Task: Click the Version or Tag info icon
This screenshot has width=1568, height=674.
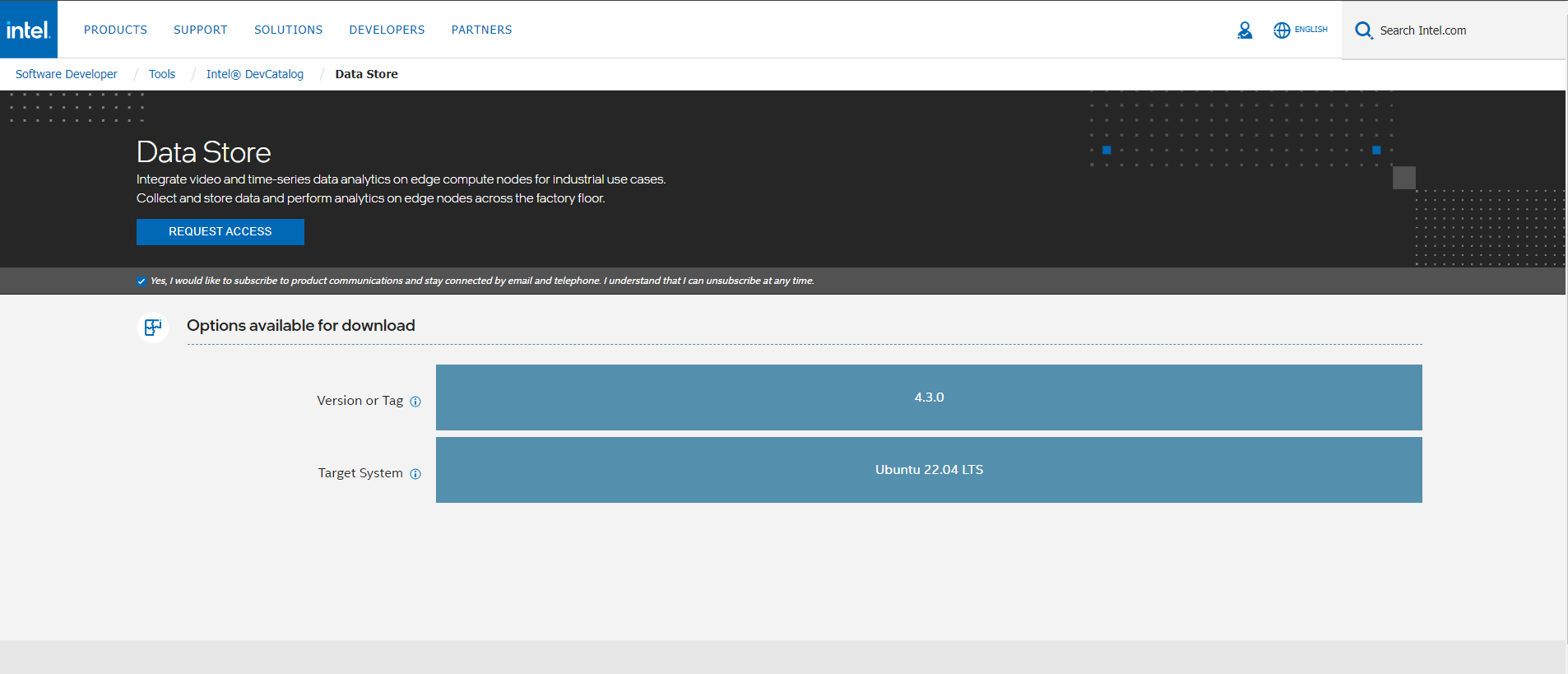Action: pos(415,402)
